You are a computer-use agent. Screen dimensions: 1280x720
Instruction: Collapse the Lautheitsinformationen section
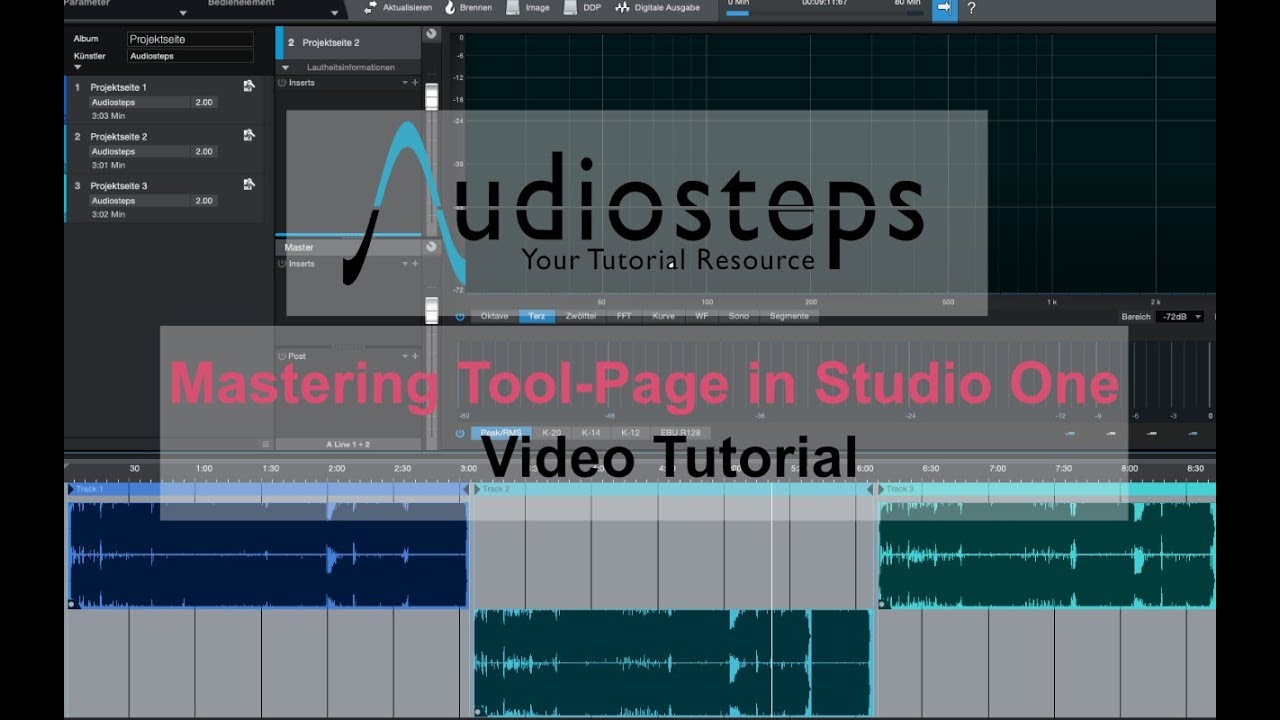pos(285,67)
